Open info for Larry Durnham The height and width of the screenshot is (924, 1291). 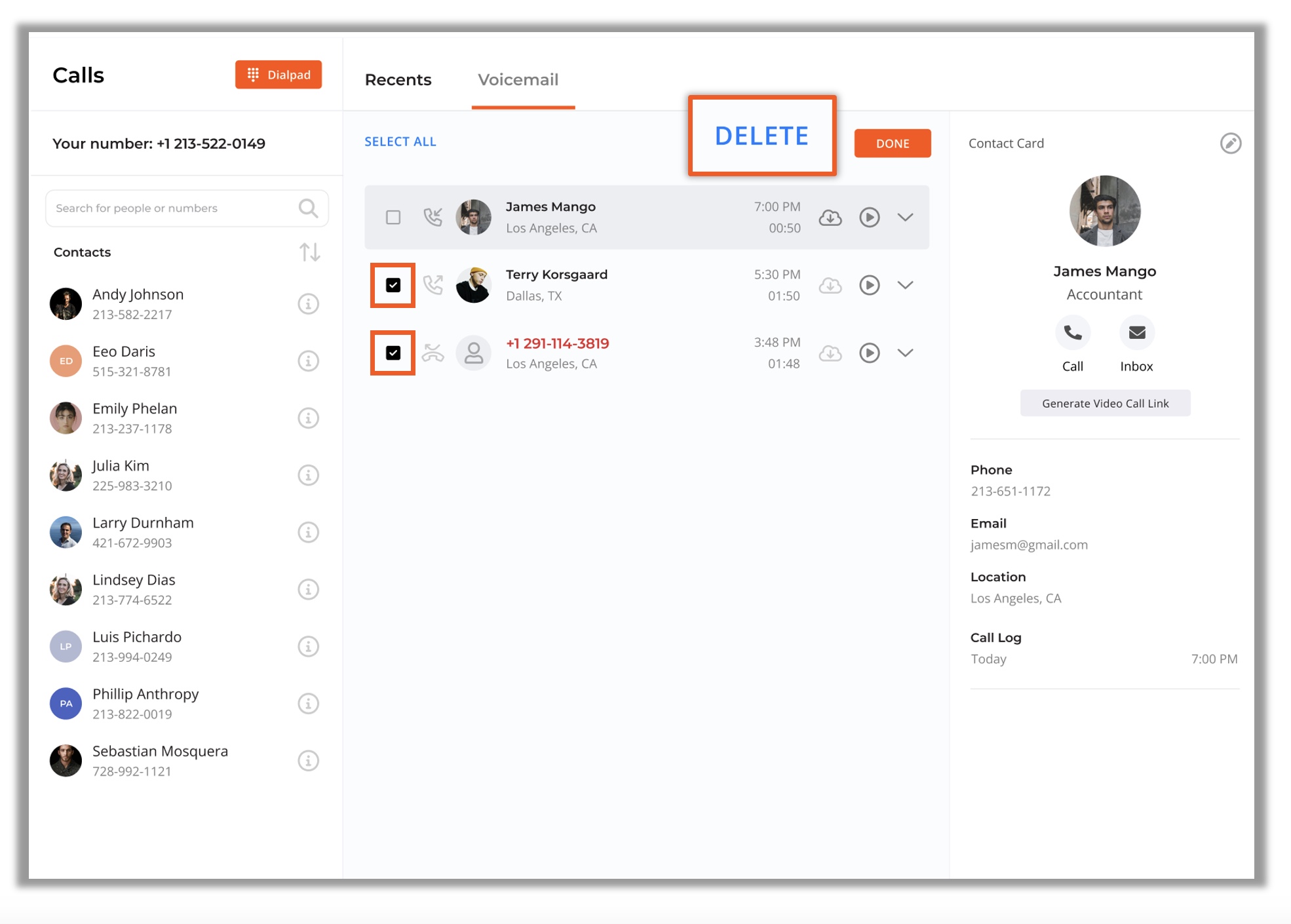[x=308, y=532]
